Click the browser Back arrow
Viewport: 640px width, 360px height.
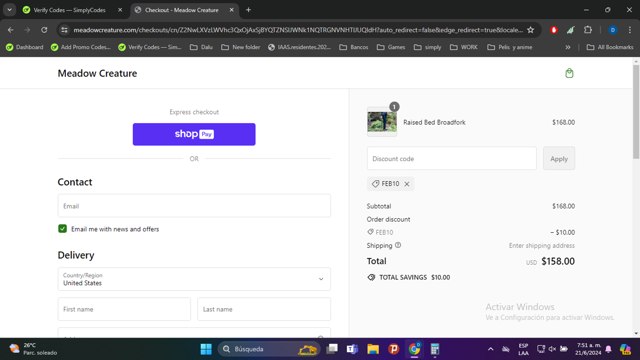click(x=11, y=30)
